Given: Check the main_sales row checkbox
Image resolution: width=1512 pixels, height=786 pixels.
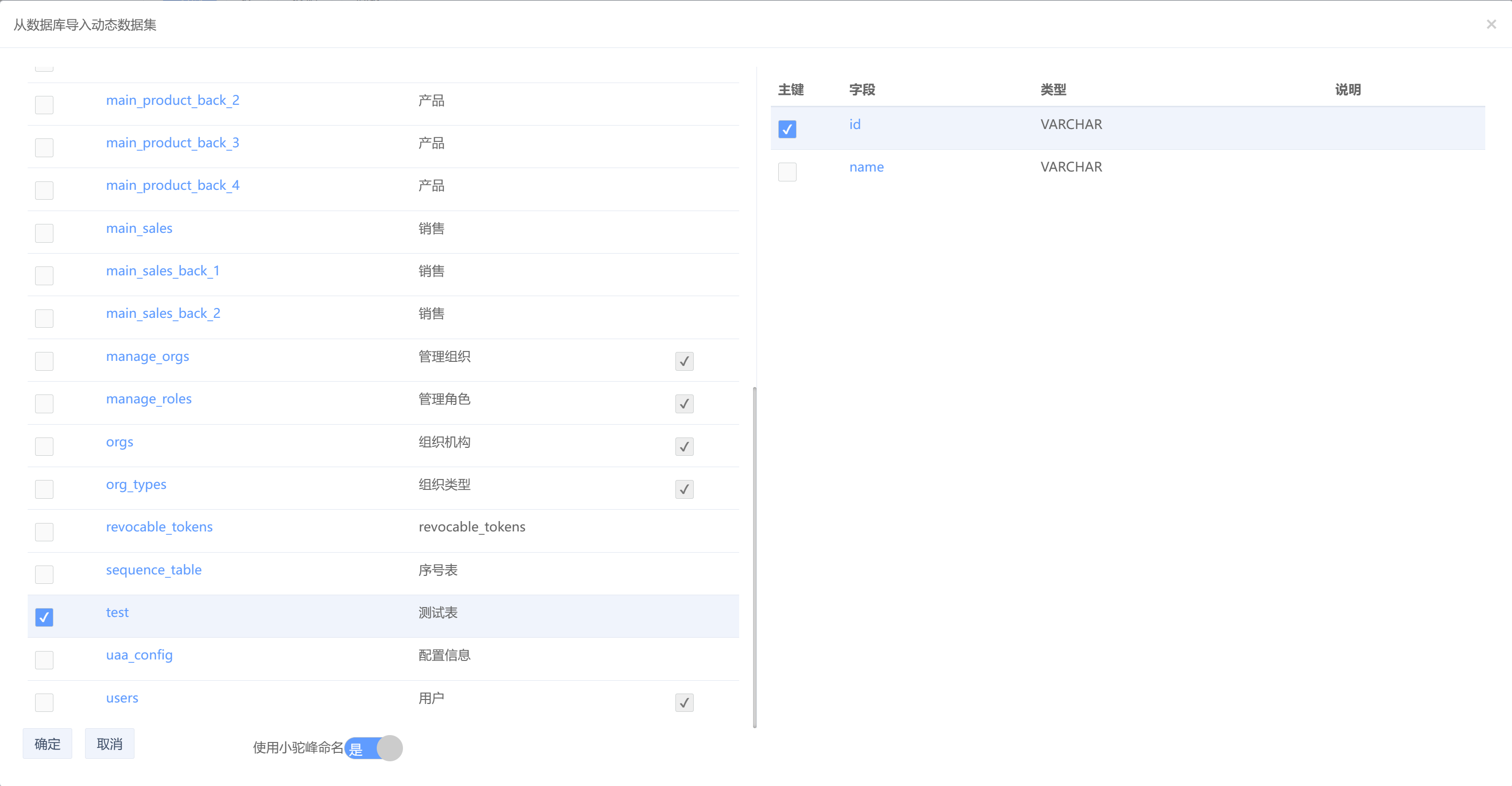Looking at the screenshot, I should [x=44, y=232].
